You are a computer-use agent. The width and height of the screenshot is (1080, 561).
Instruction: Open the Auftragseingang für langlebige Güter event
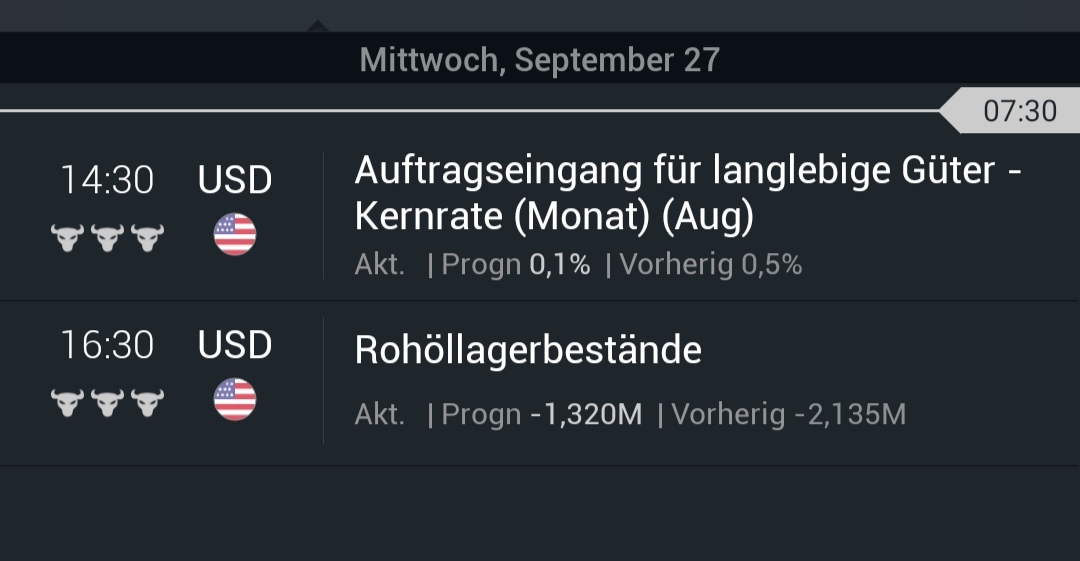point(687,194)
